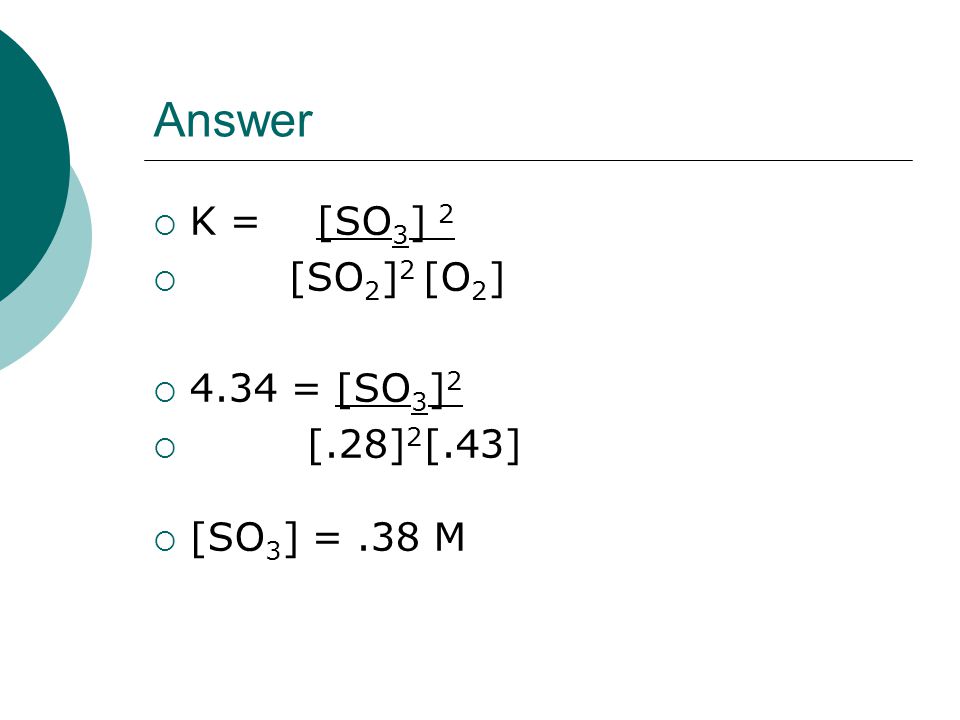The width and height of the screenshot is (960, 720).
Task: Click the bullet beside "K ="
Action: click(165, 225)
